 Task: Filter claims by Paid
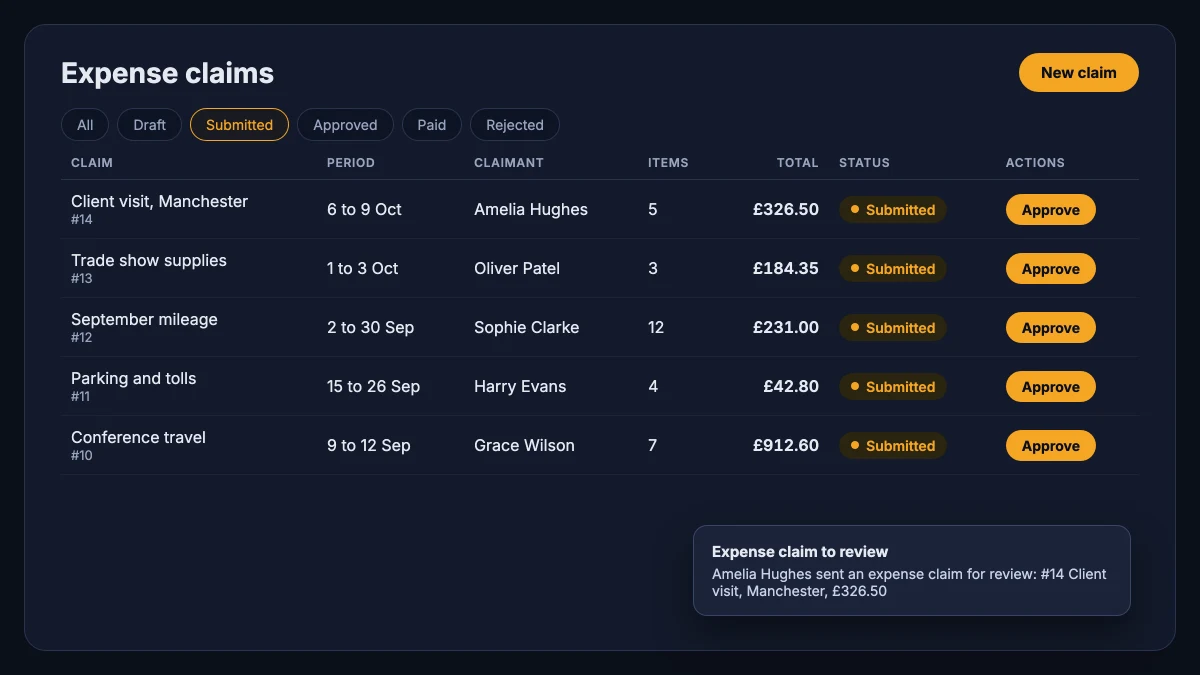[x=432, y=125]
